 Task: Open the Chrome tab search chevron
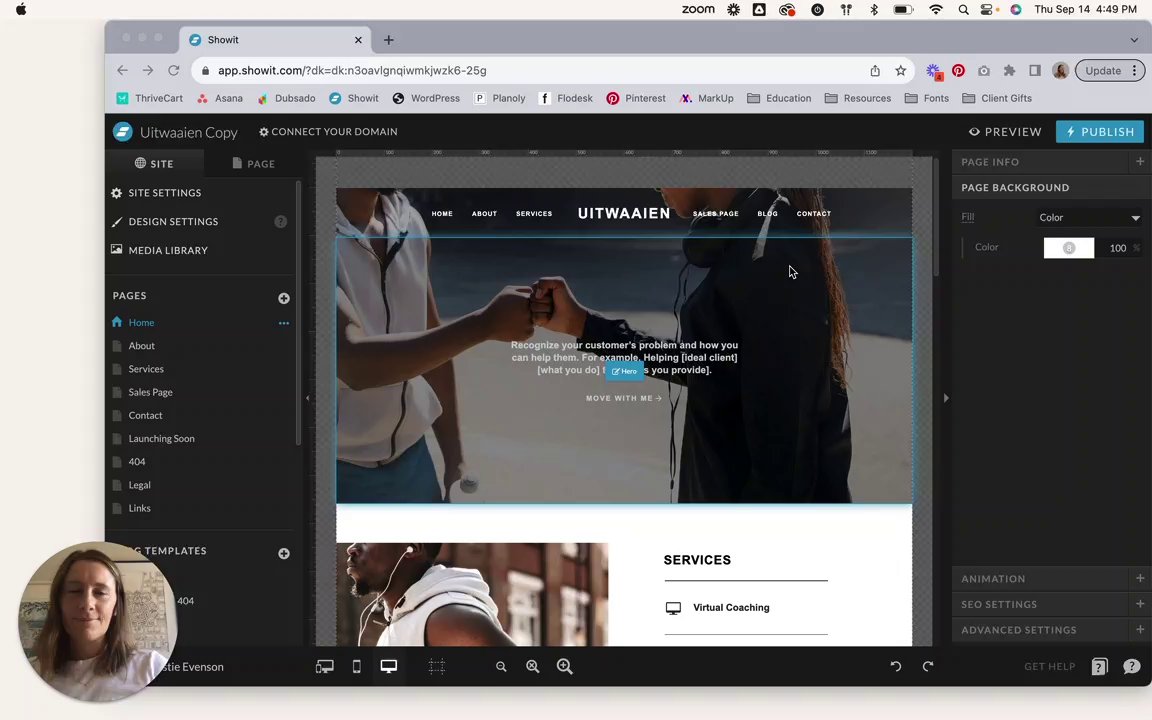1134,40
